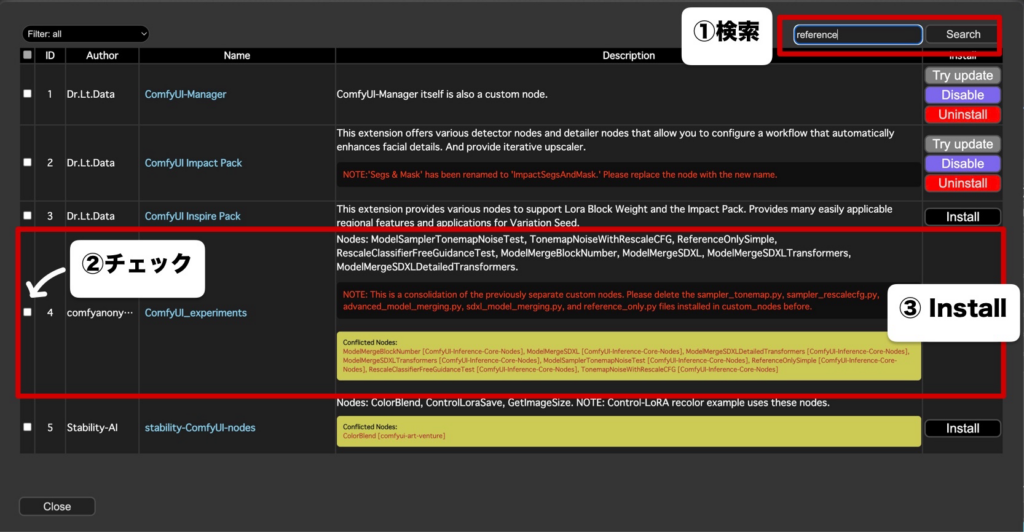Disable the ComfyUI Impact Pack

[x=963, y=163]
